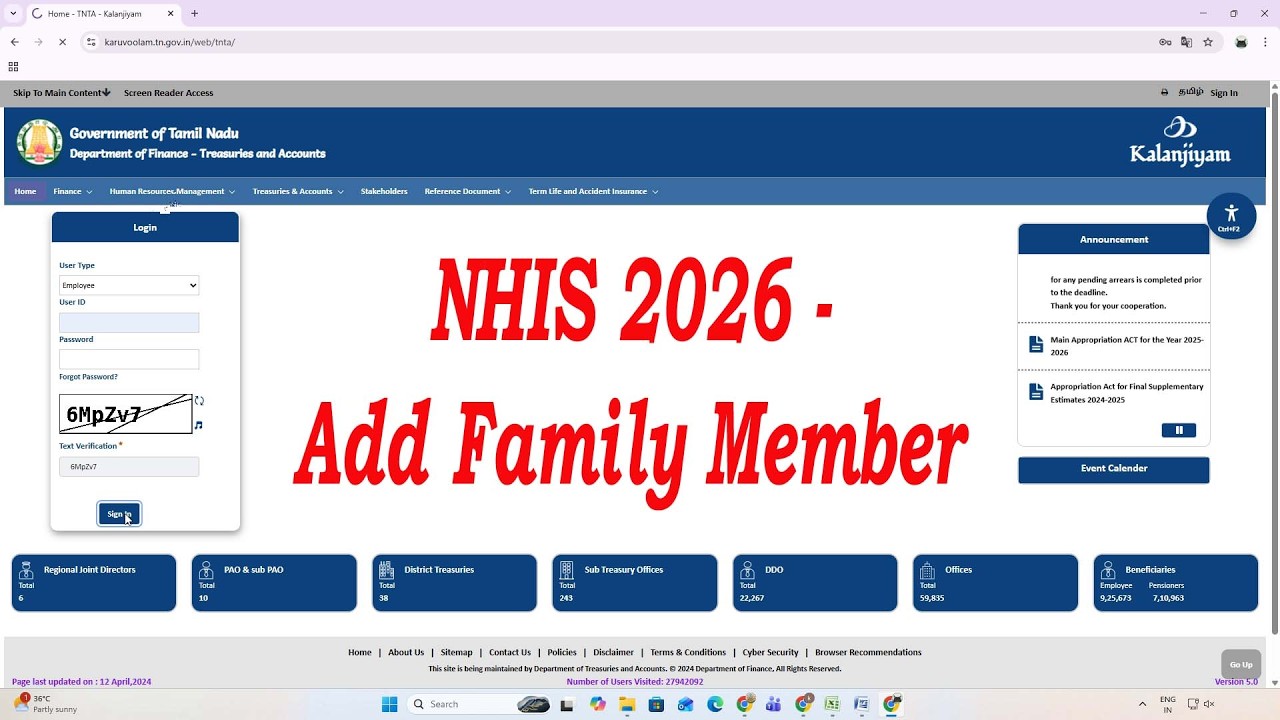Viewport: 1280px width, 720px height.
Task: Click Skip To Main Content link
Action: pos(61,93)
